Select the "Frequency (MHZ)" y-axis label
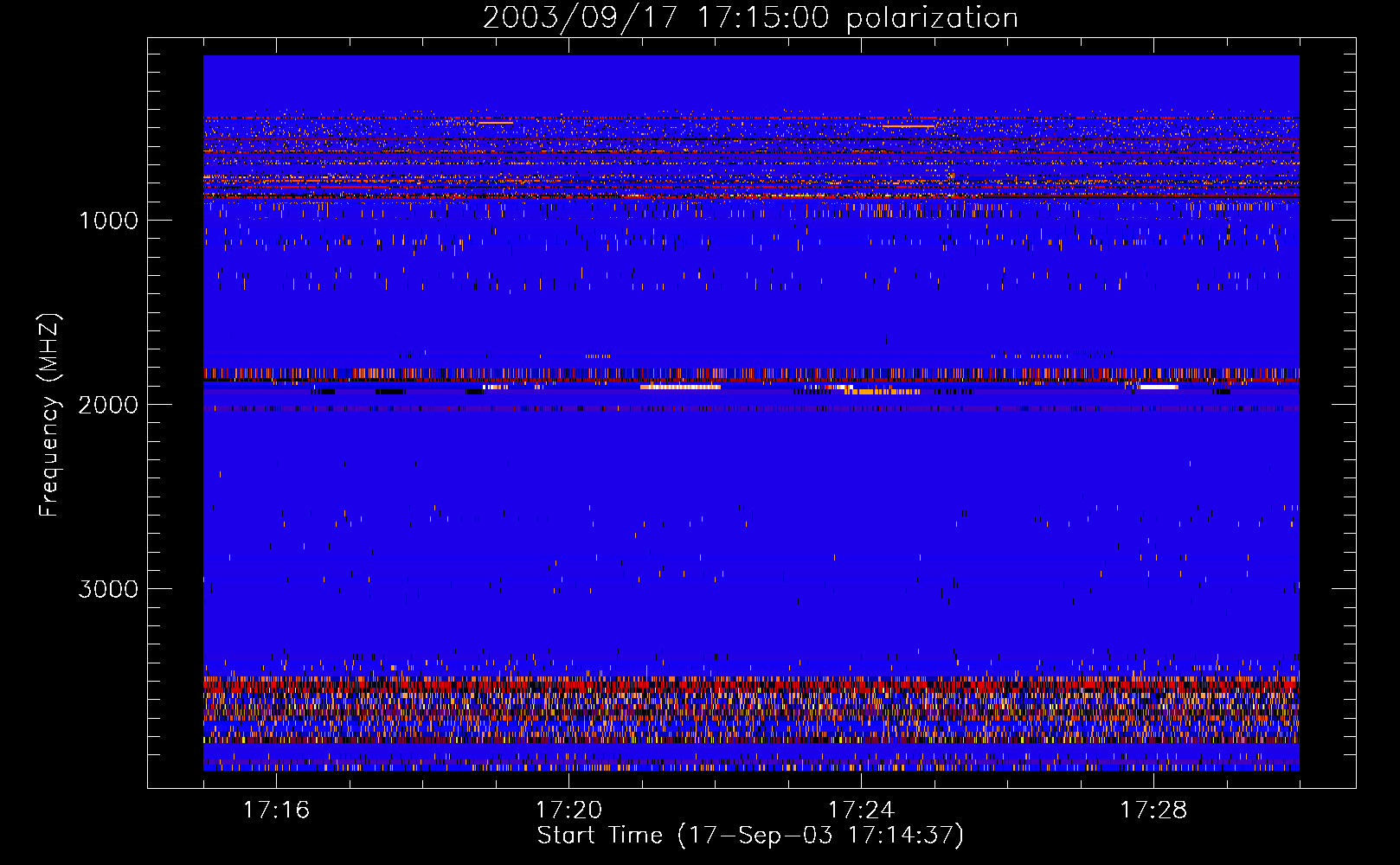 coord(50,415)
